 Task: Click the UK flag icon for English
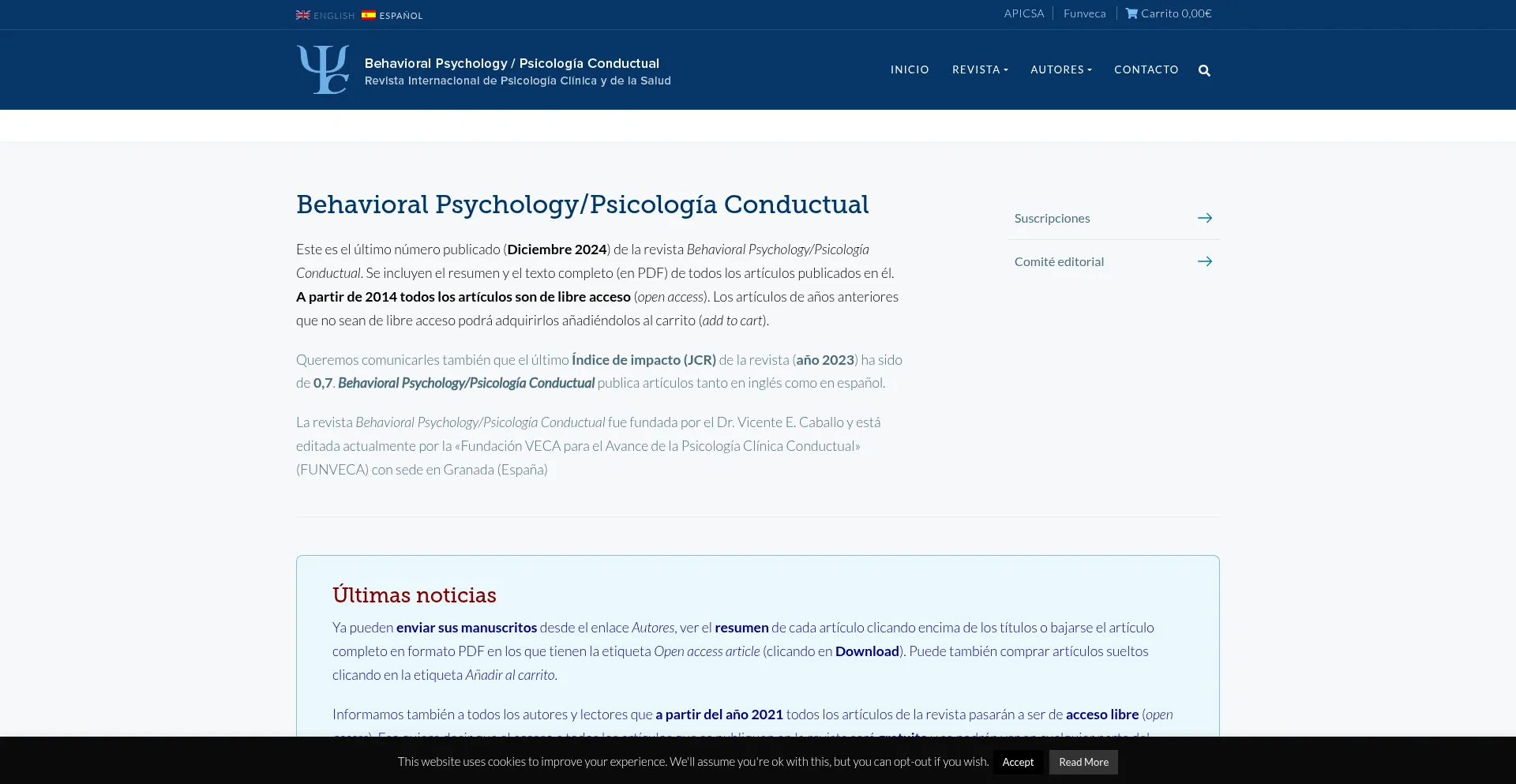[x=303, y=15]
